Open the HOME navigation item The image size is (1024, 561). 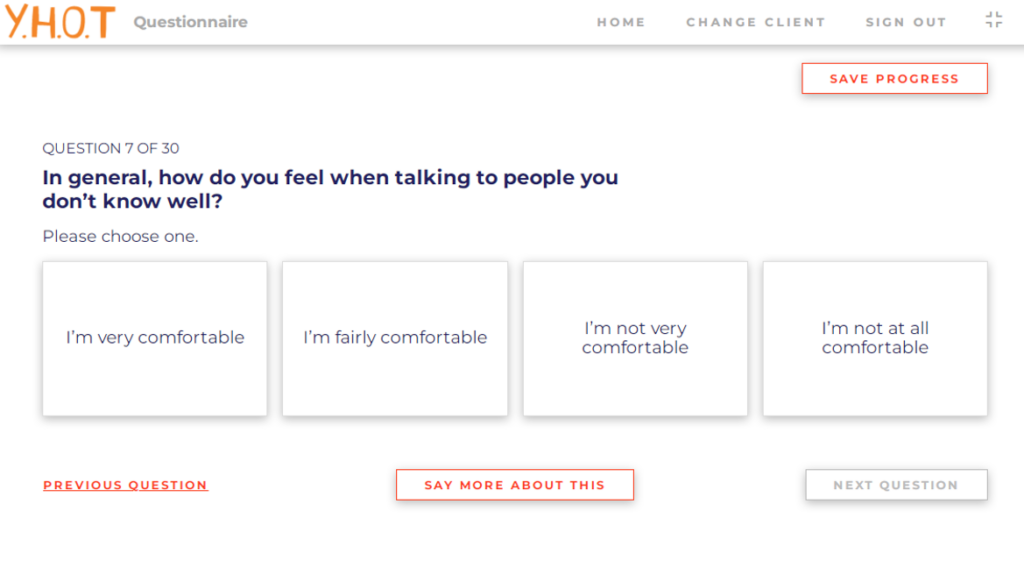point(621,22)
